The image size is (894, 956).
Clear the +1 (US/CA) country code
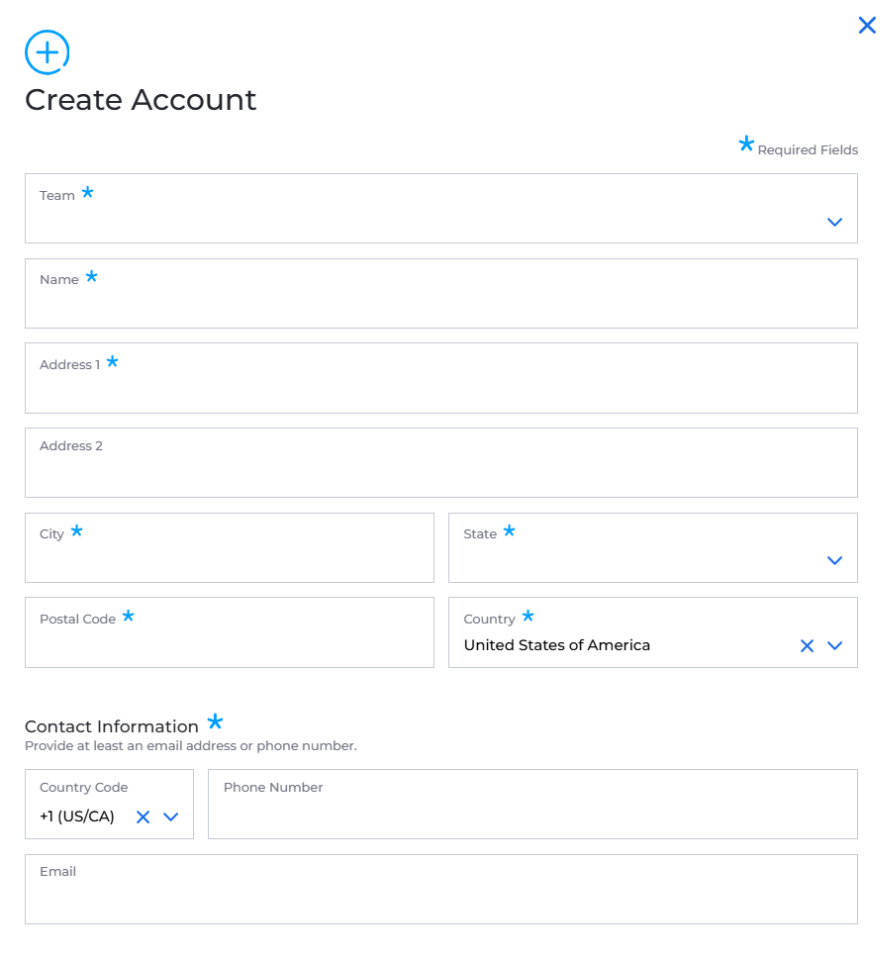click(x=143, y=817)
